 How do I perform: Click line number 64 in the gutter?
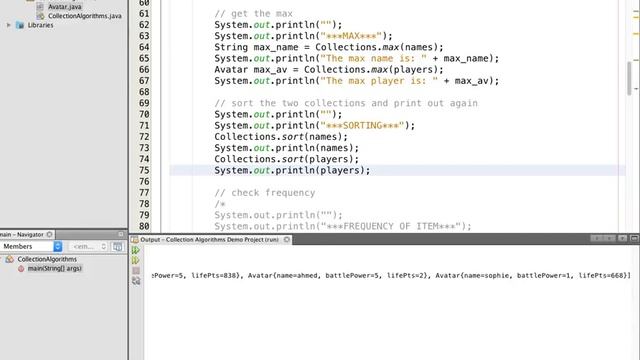[x=144, y=47]
